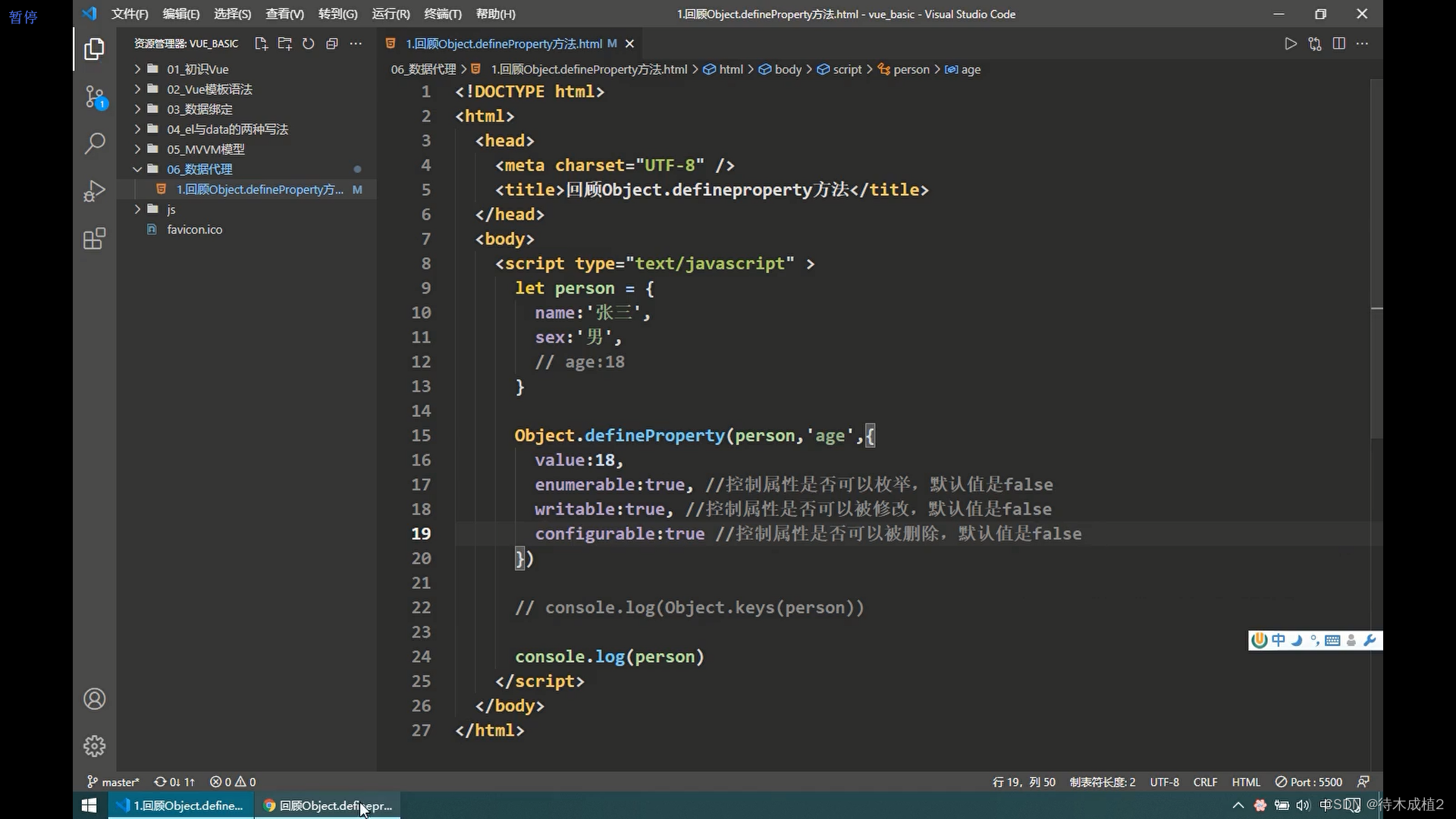
Task: Click the script breadcrumb item
Action: pos(839,70)
